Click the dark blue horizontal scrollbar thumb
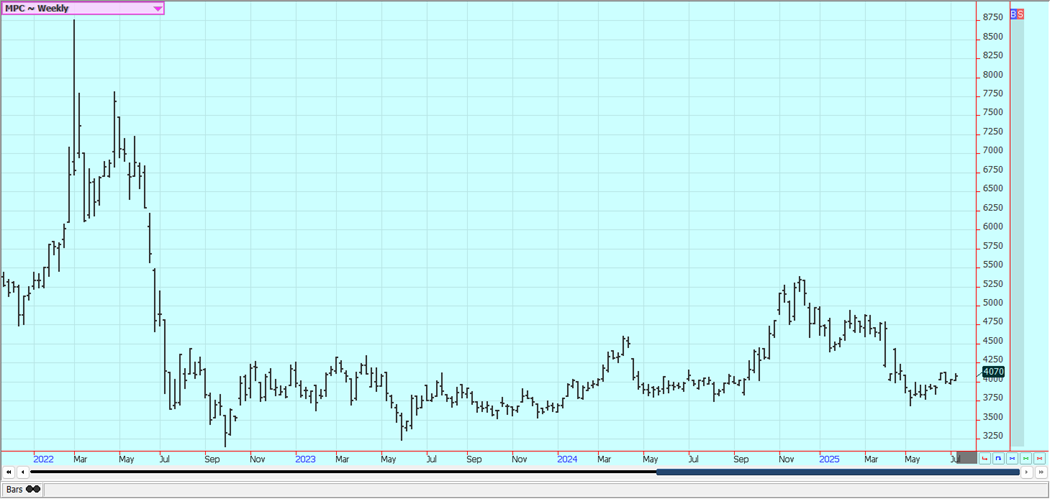The image size is (1050, 499). [x=838, y=472]
